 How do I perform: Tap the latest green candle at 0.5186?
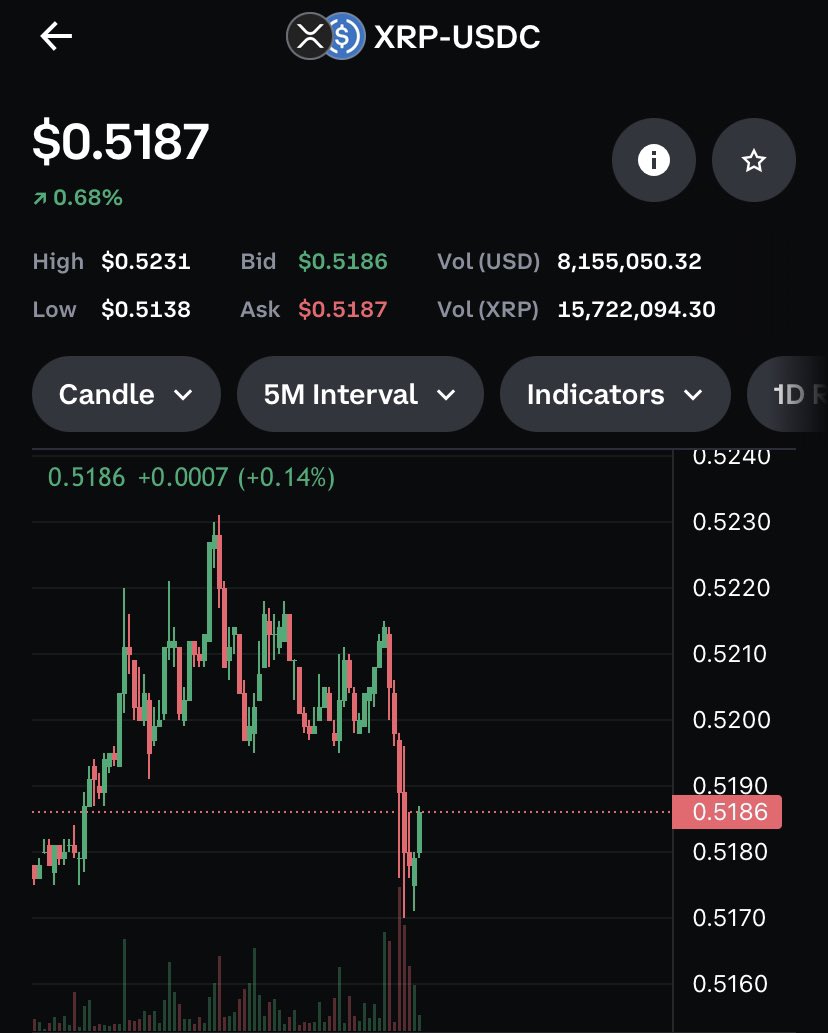tap(420, 831)
